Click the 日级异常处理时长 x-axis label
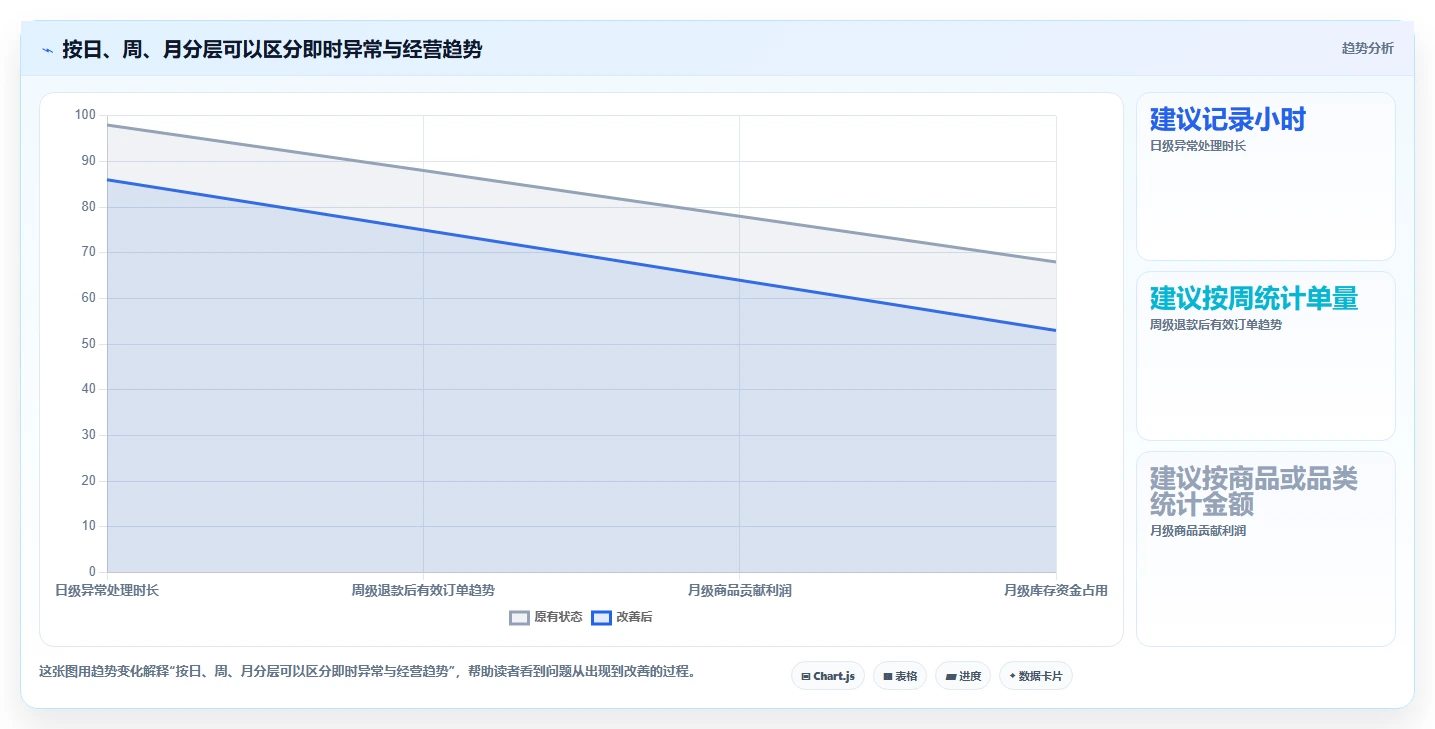 (107, 591)
